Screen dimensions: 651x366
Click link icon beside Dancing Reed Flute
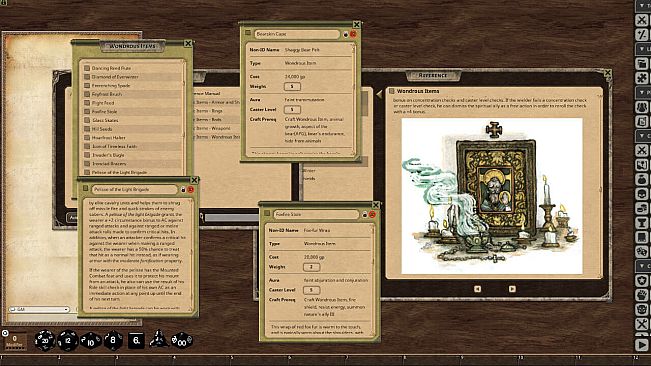(87, 68)
